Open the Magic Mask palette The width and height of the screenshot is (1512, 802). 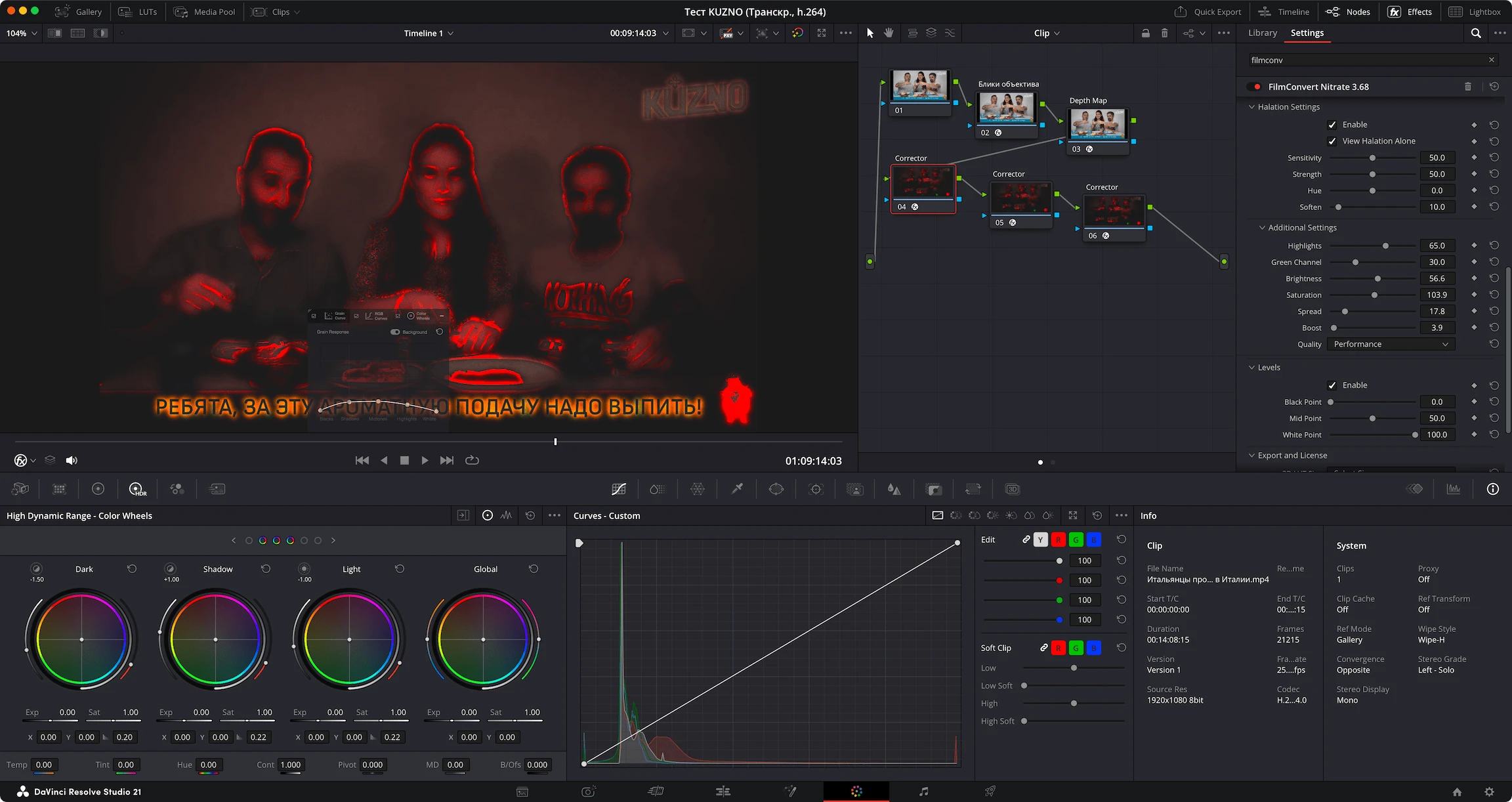point(855,489)
